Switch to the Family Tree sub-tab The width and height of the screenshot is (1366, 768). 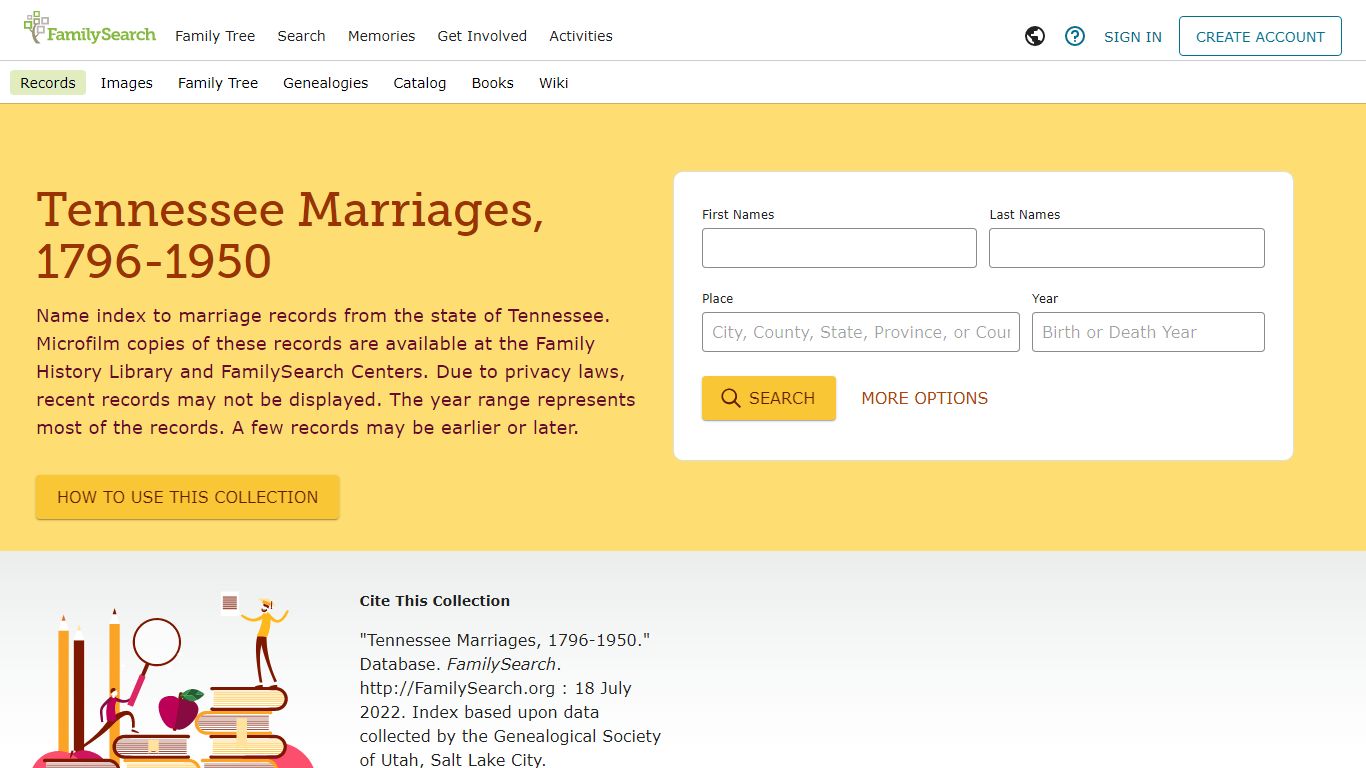tap(218, 83)
